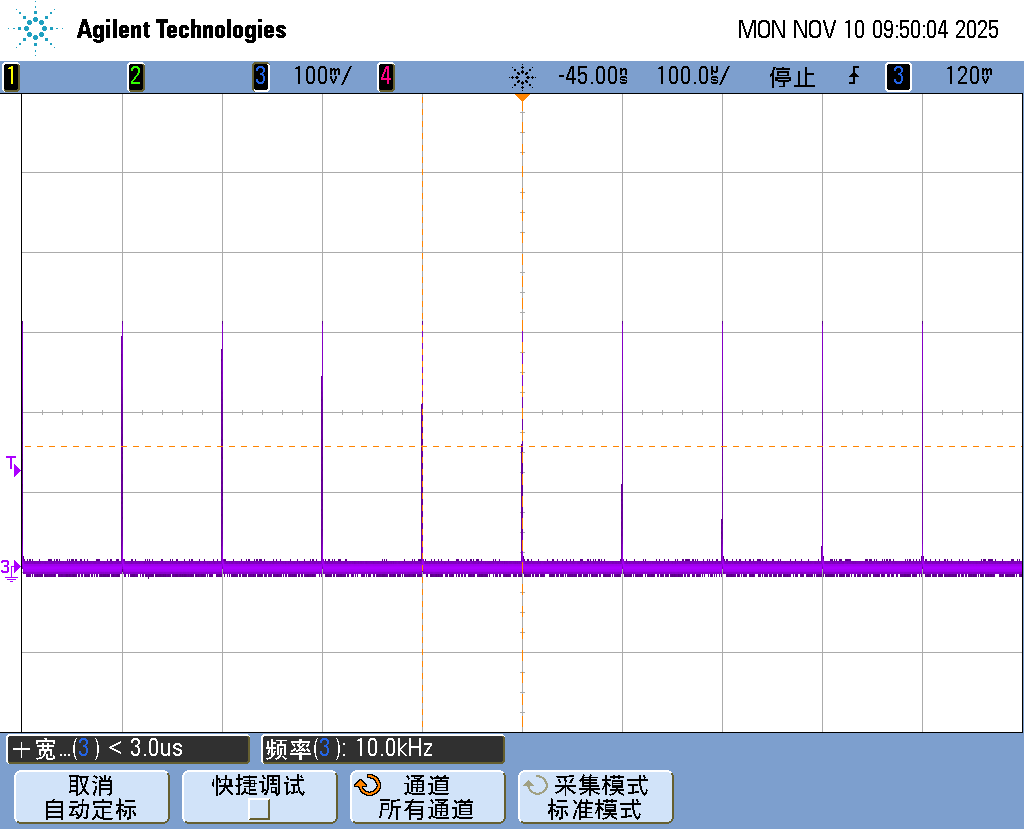
Task: Click the 停止 run status indicator
Action: click(x=792, y=77)
